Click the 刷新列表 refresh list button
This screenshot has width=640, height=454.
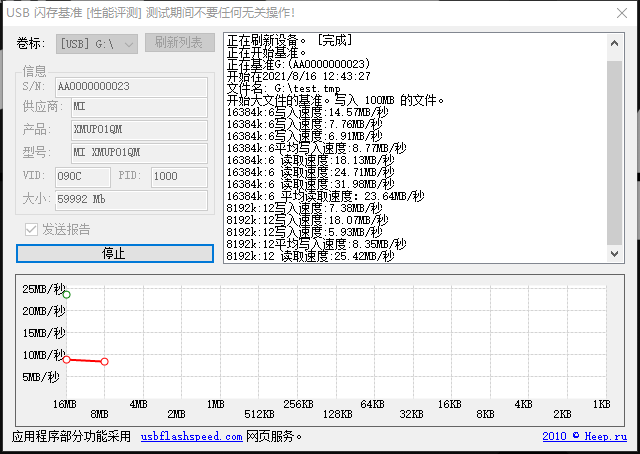pyautogui.click(x=179, y=43)
